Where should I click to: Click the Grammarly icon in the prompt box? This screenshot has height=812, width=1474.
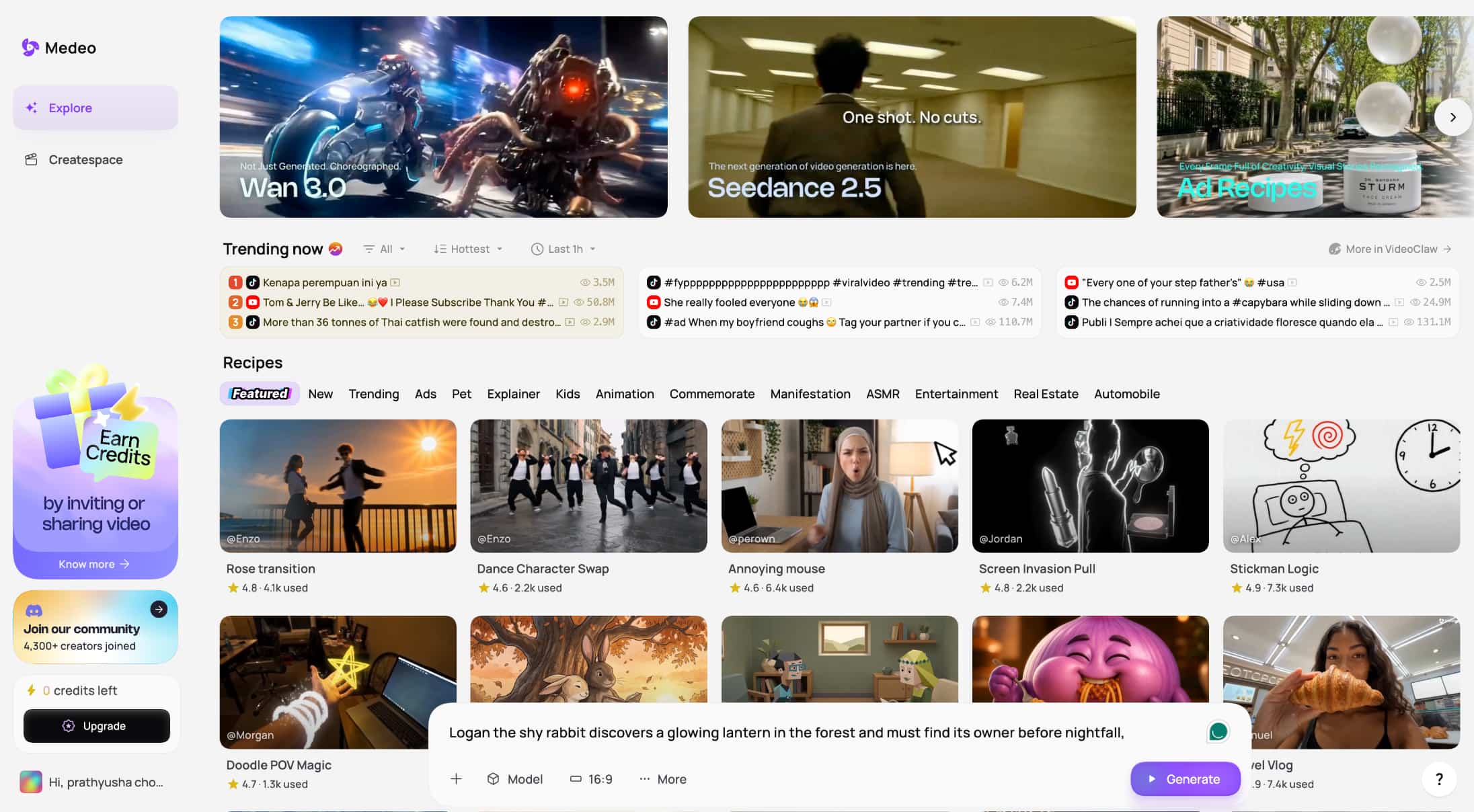(1218, 731)
